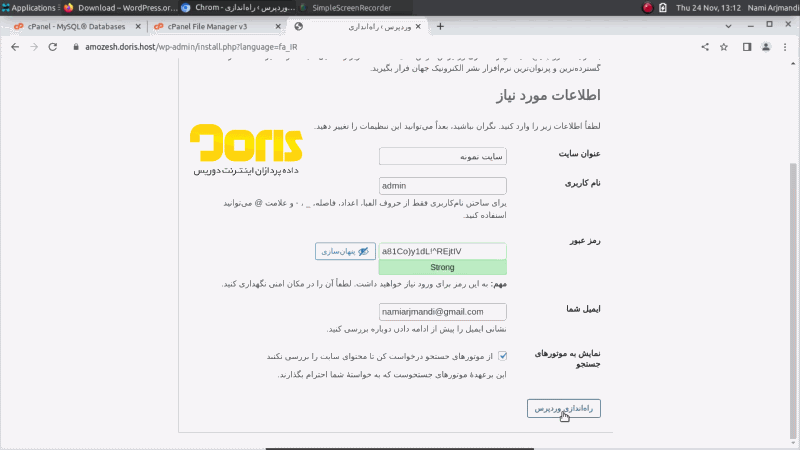Open Nami Arjmandi user menu

click(773, 8)
